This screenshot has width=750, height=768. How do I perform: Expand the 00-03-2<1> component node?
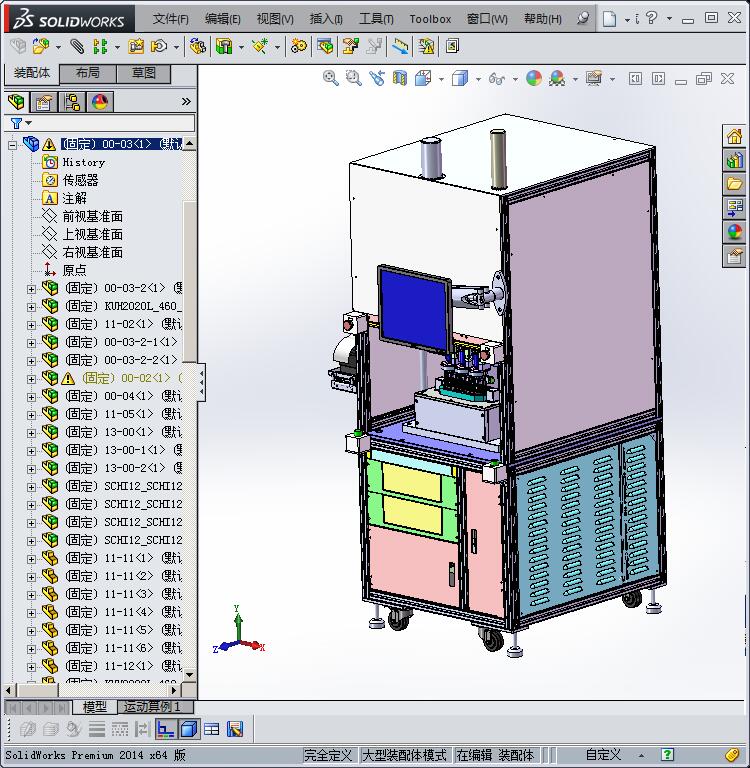(x=31, y=289)
